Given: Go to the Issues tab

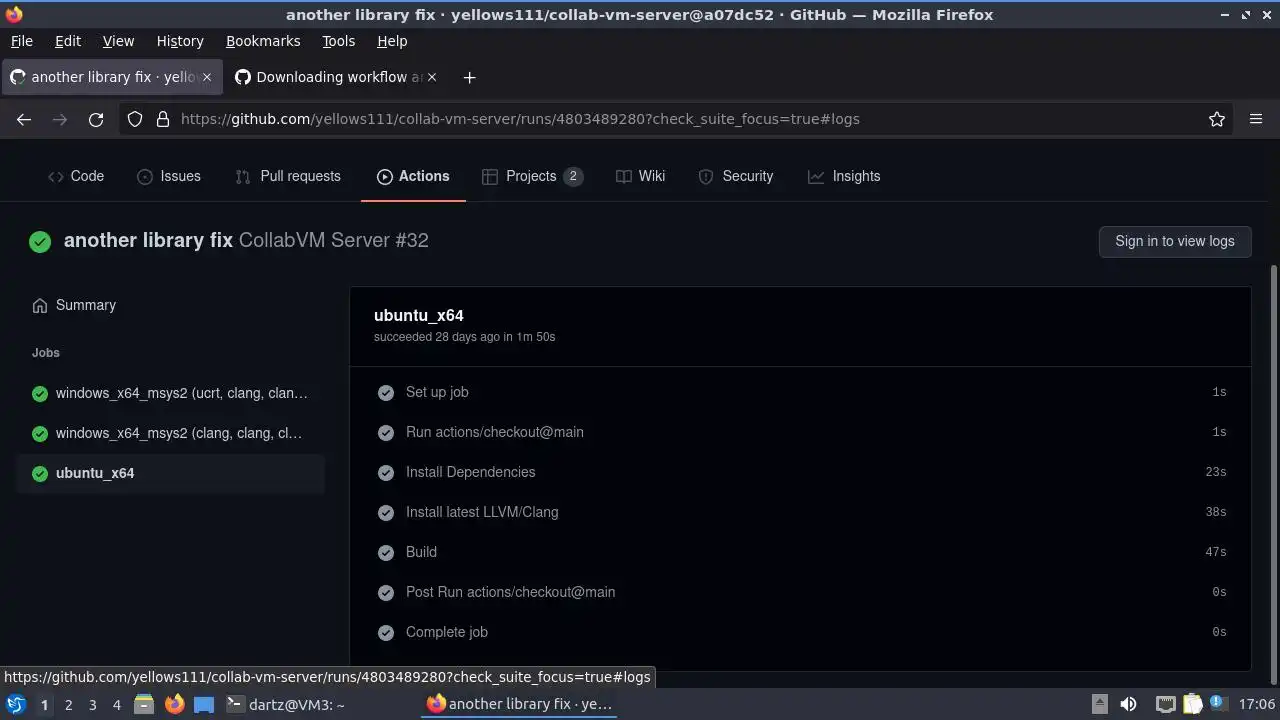Looking at the screenshot, I should (169, 176).
